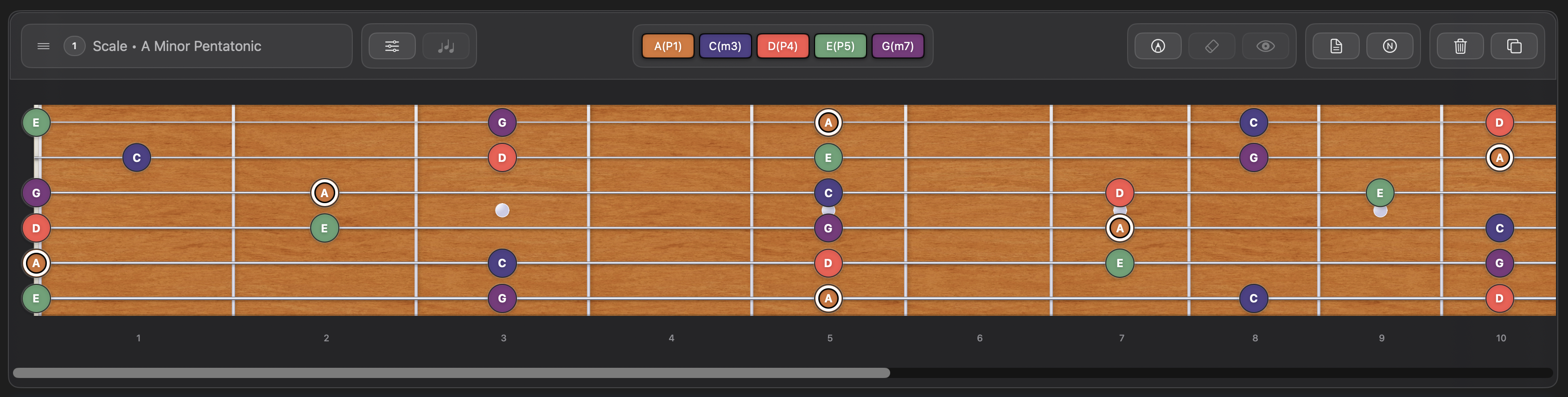Click G note at fret 10
This screenshot has height=397, width=1568.
(1500, 263)
